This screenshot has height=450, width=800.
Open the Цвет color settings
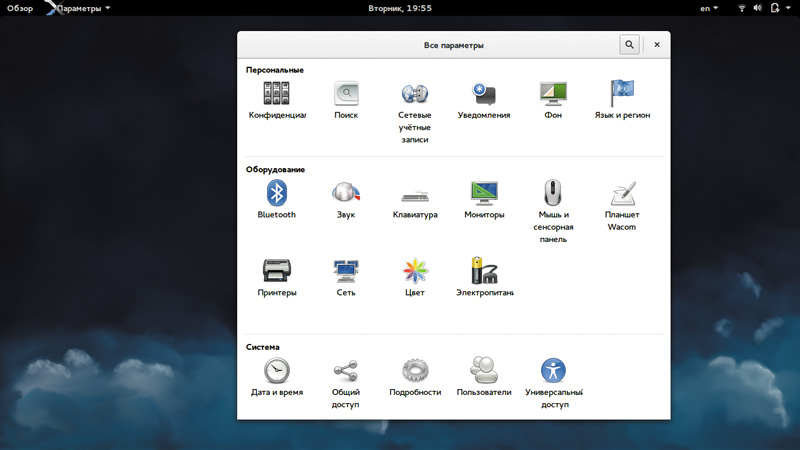pyautogui.click(x=415, y=278)
